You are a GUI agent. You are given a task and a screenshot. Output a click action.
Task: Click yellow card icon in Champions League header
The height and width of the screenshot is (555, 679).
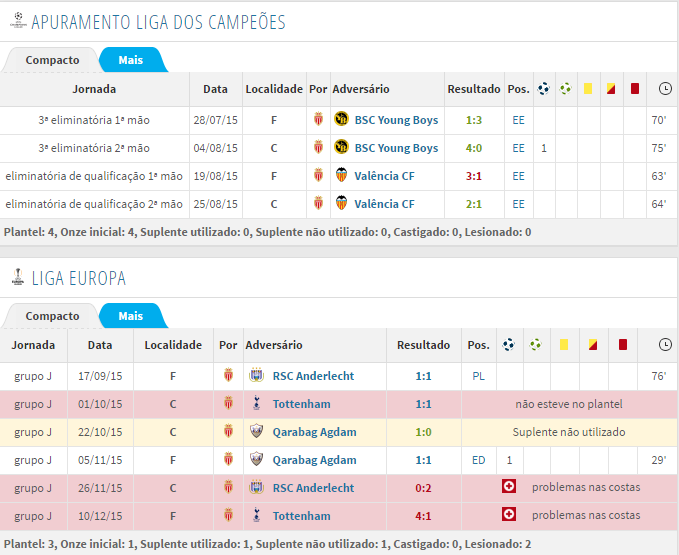(588, 89)
